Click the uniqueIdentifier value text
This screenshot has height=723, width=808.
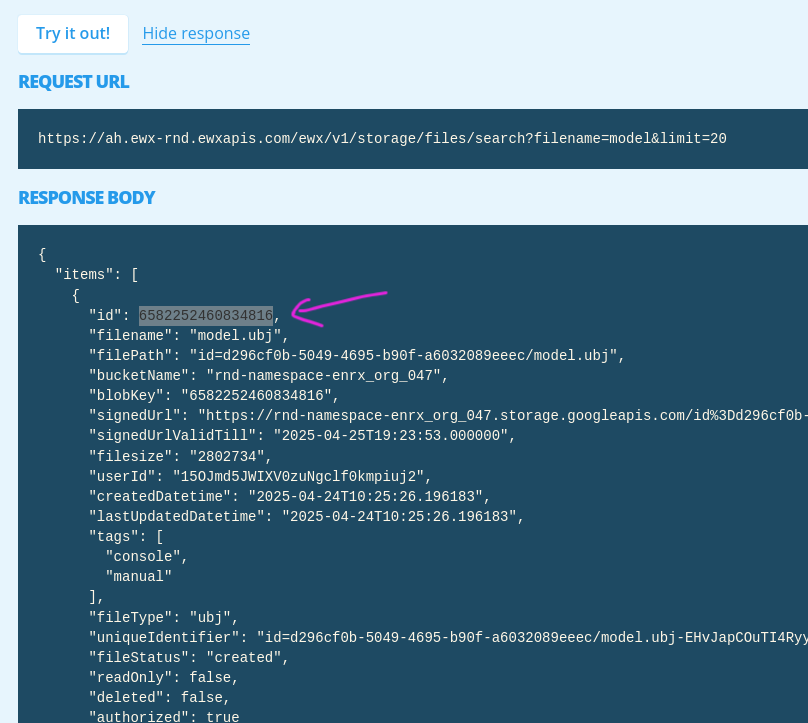click(x=530, y=637)
